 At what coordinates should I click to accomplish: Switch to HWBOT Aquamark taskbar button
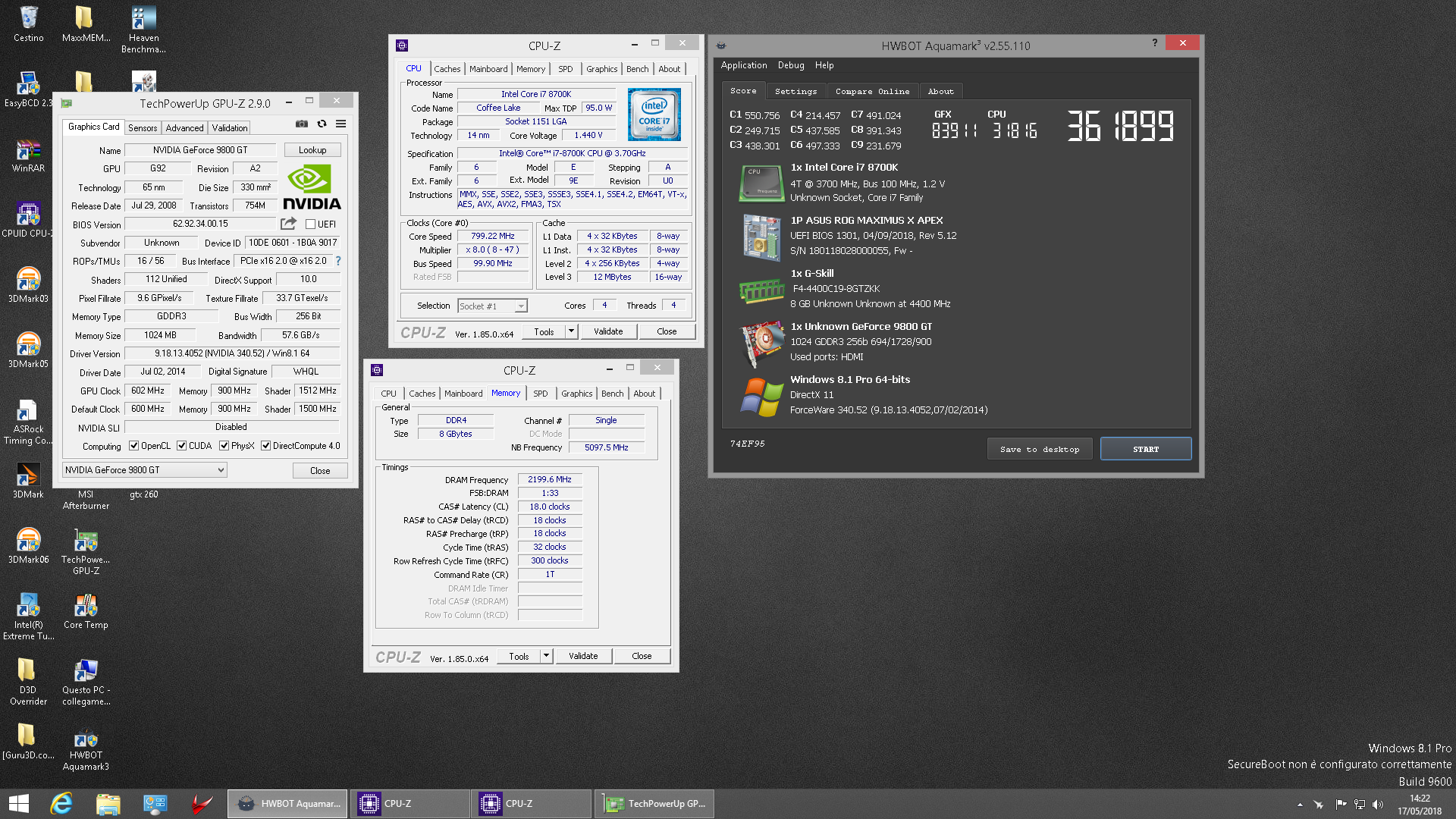287,804
